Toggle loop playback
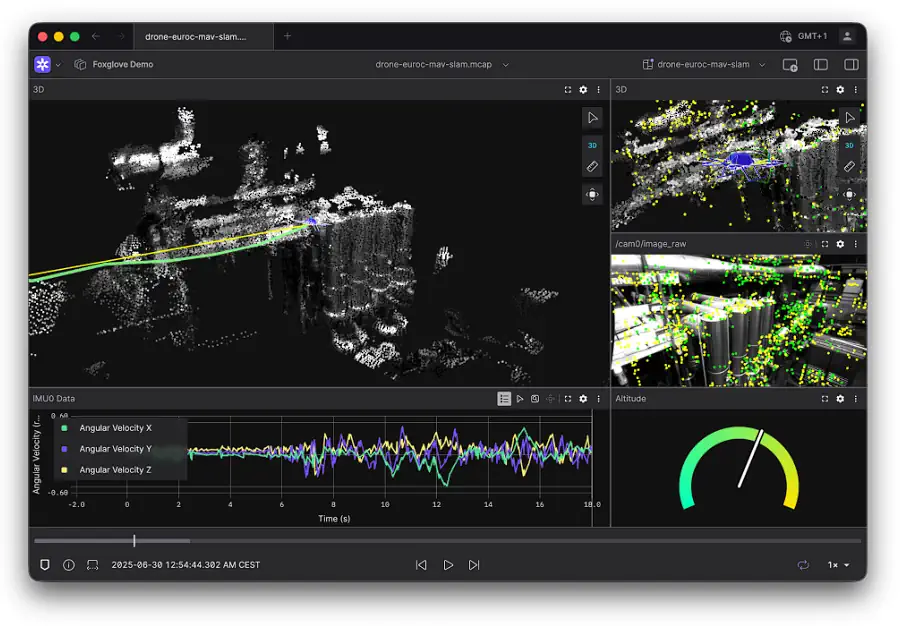Viewport: 903px width, 626px height. (x=803, y=565)
